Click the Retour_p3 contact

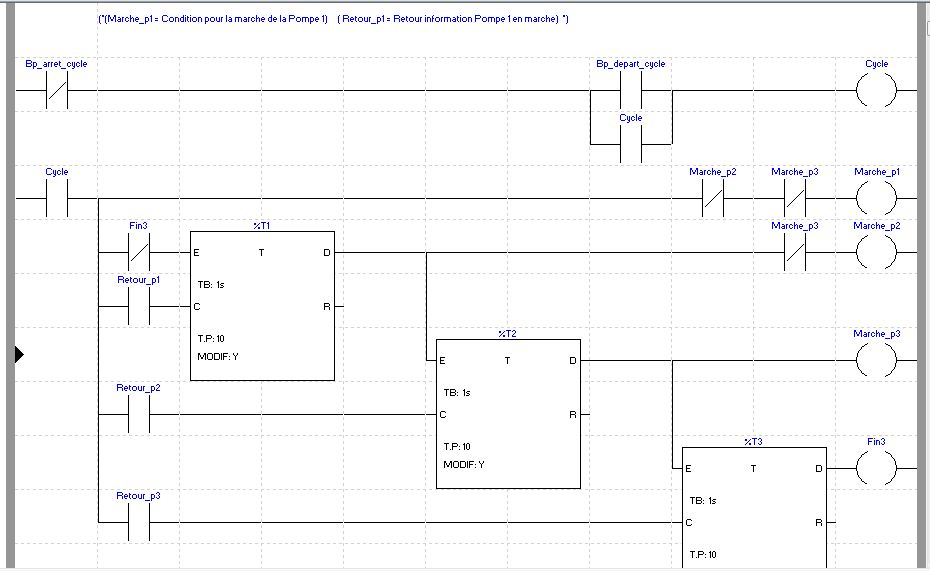(x=138, y=523)
